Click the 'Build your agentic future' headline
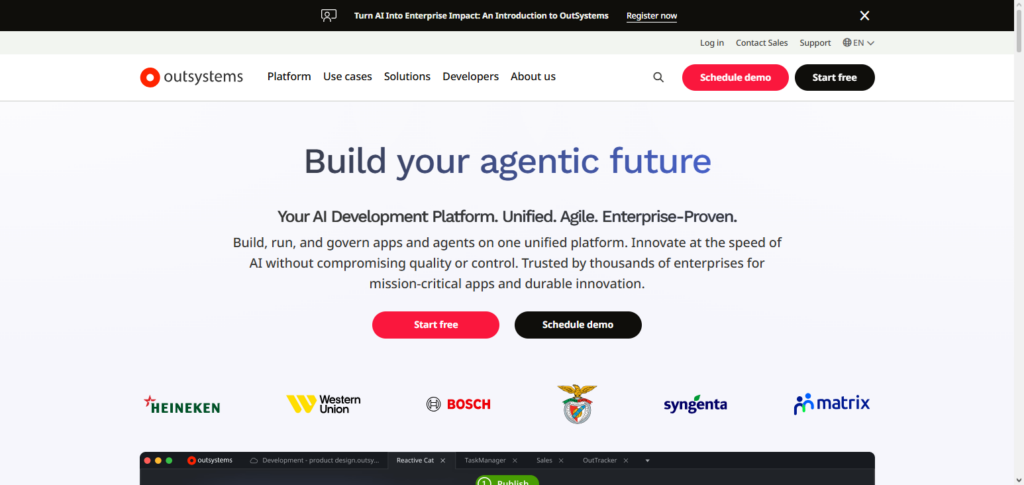The height and width of the screenshot is (485, 1024). tap(507, 161)
